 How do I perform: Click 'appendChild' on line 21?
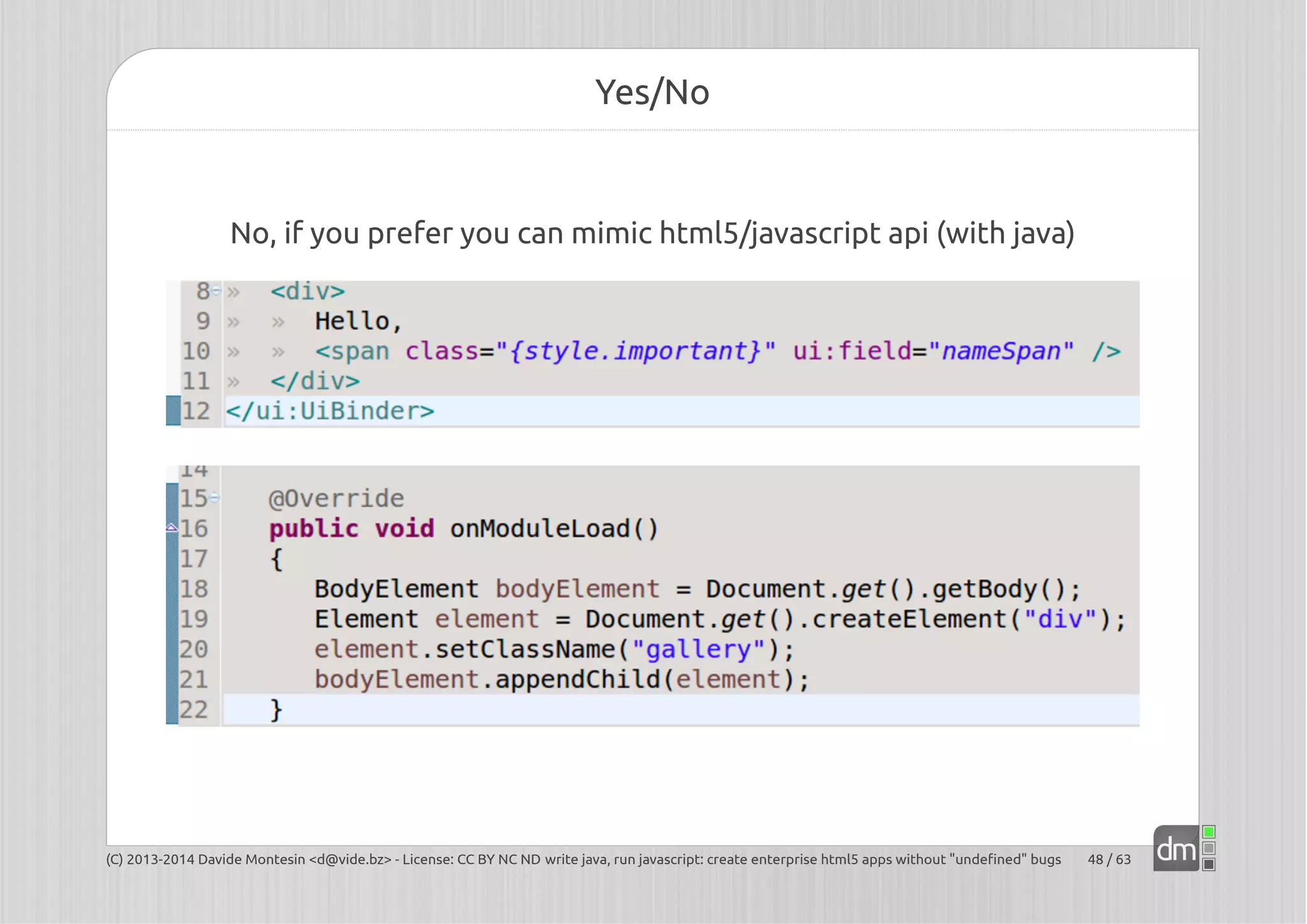[x=578, y=680]
